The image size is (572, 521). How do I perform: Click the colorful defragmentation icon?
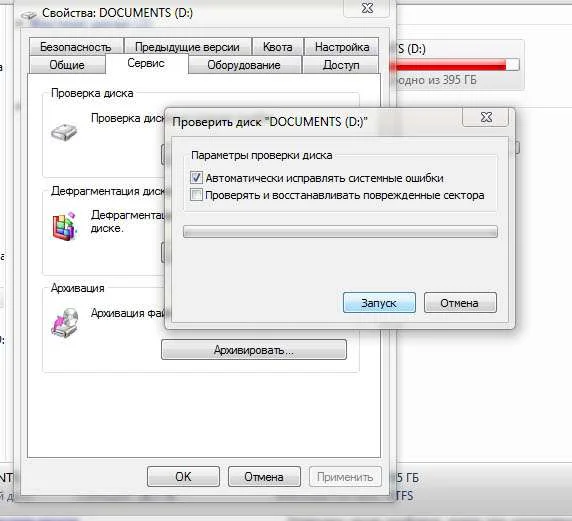click(64, 226)
